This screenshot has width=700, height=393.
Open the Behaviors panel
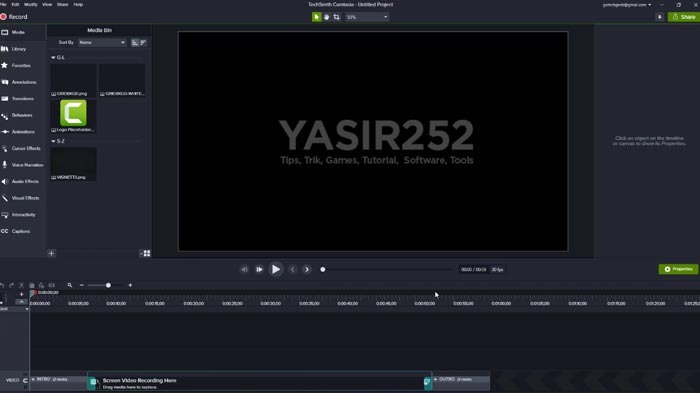(x=23, y=115)
